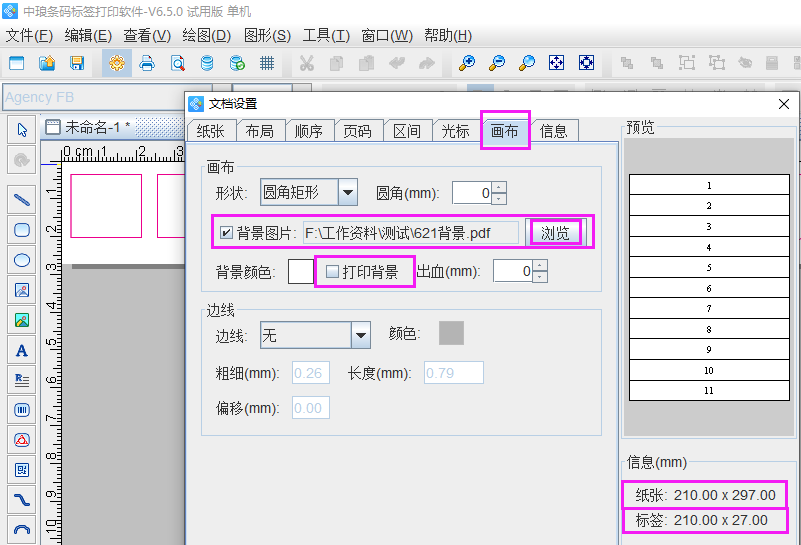
Task: Open the Agency FB font dropdown
Action: click(222, 97)
